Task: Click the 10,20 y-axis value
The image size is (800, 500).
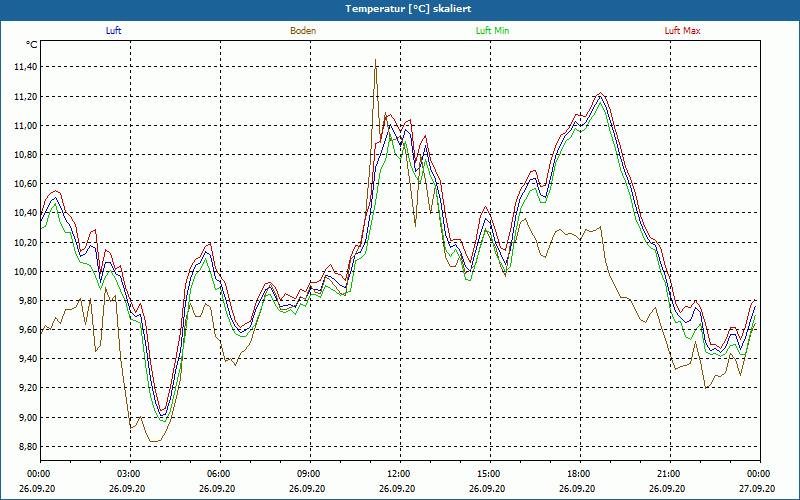Action: pyautogui.click(x=27, y=242)
